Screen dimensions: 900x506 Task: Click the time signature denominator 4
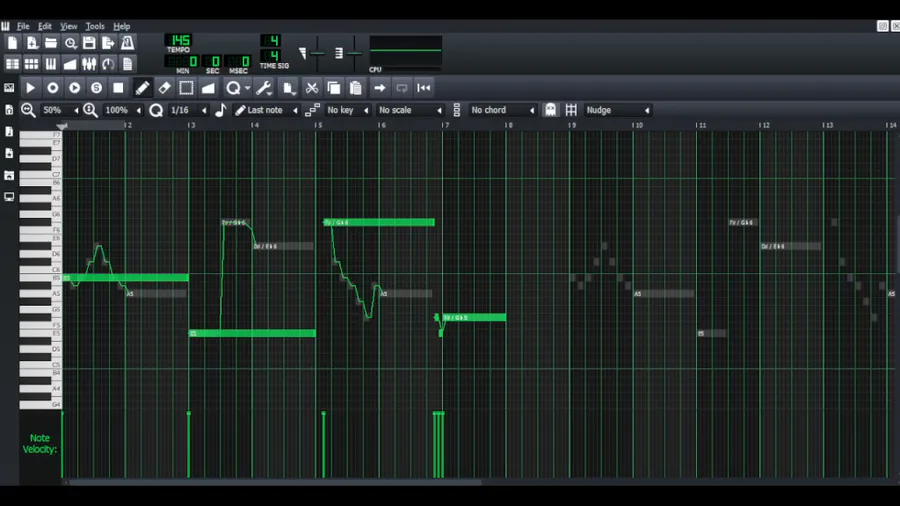(x=271, y=55)
